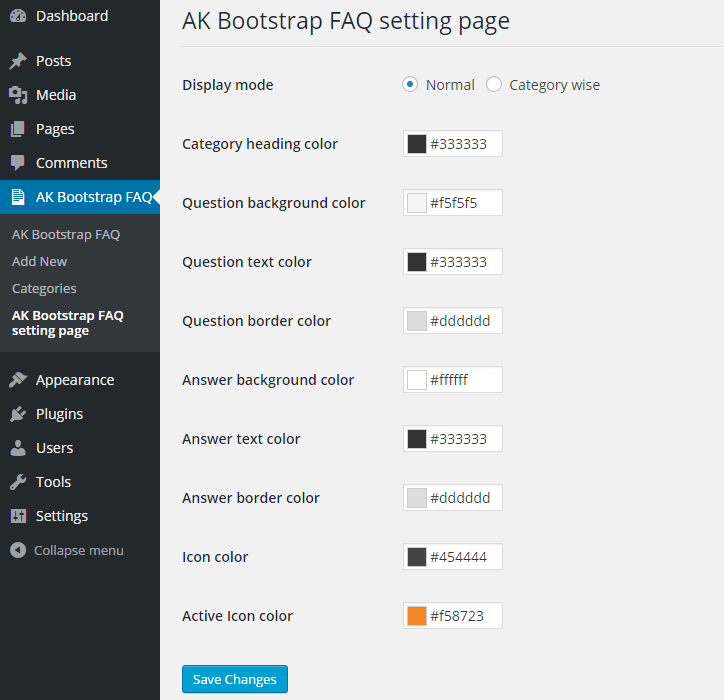Click the Tools wrench icon
Image resolution: width=724 pixels, height=700 pixels.
18,482
